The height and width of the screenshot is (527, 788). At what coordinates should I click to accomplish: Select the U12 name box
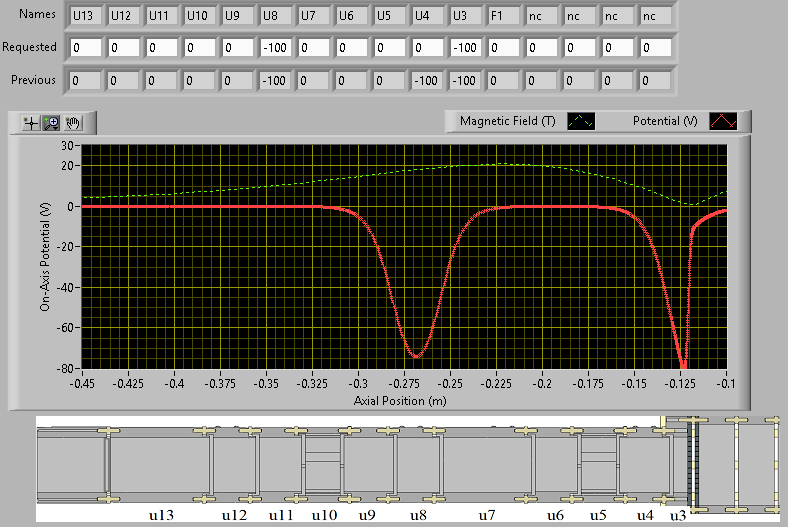click(x=124, y=16)
